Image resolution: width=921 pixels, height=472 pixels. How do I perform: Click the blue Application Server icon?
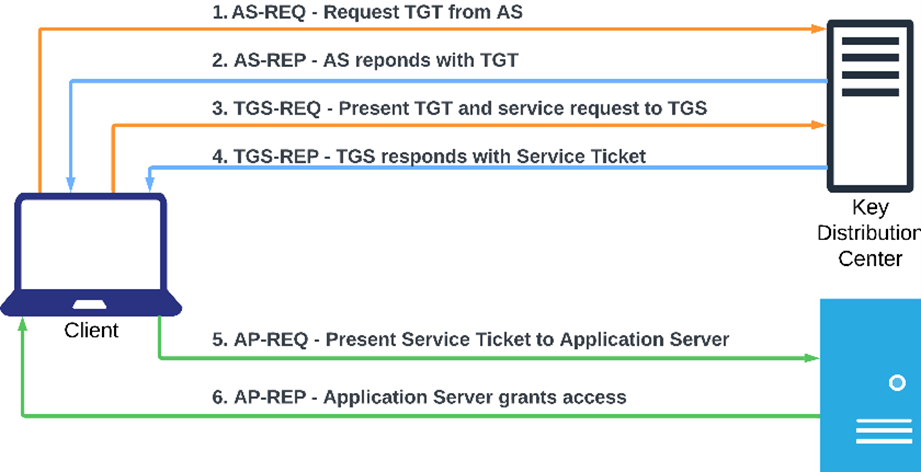pos(870,386)
